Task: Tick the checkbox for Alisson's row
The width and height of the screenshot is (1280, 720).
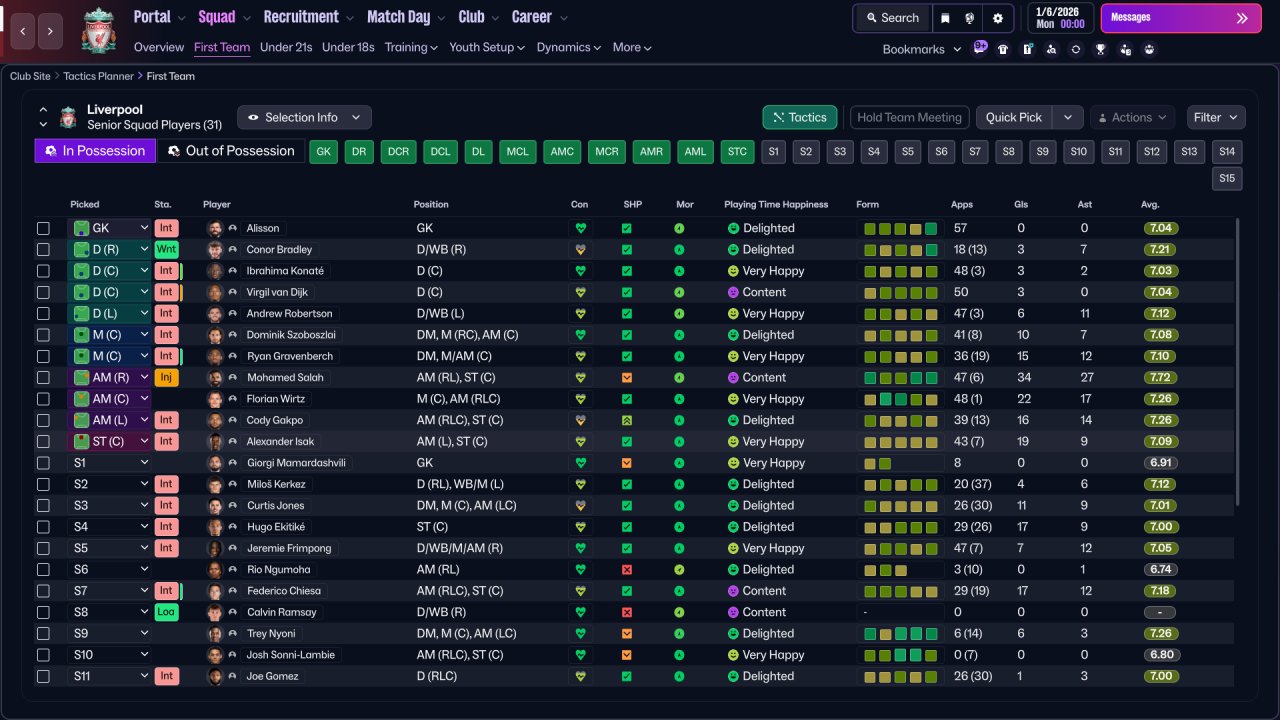Action: coord(43,228)
